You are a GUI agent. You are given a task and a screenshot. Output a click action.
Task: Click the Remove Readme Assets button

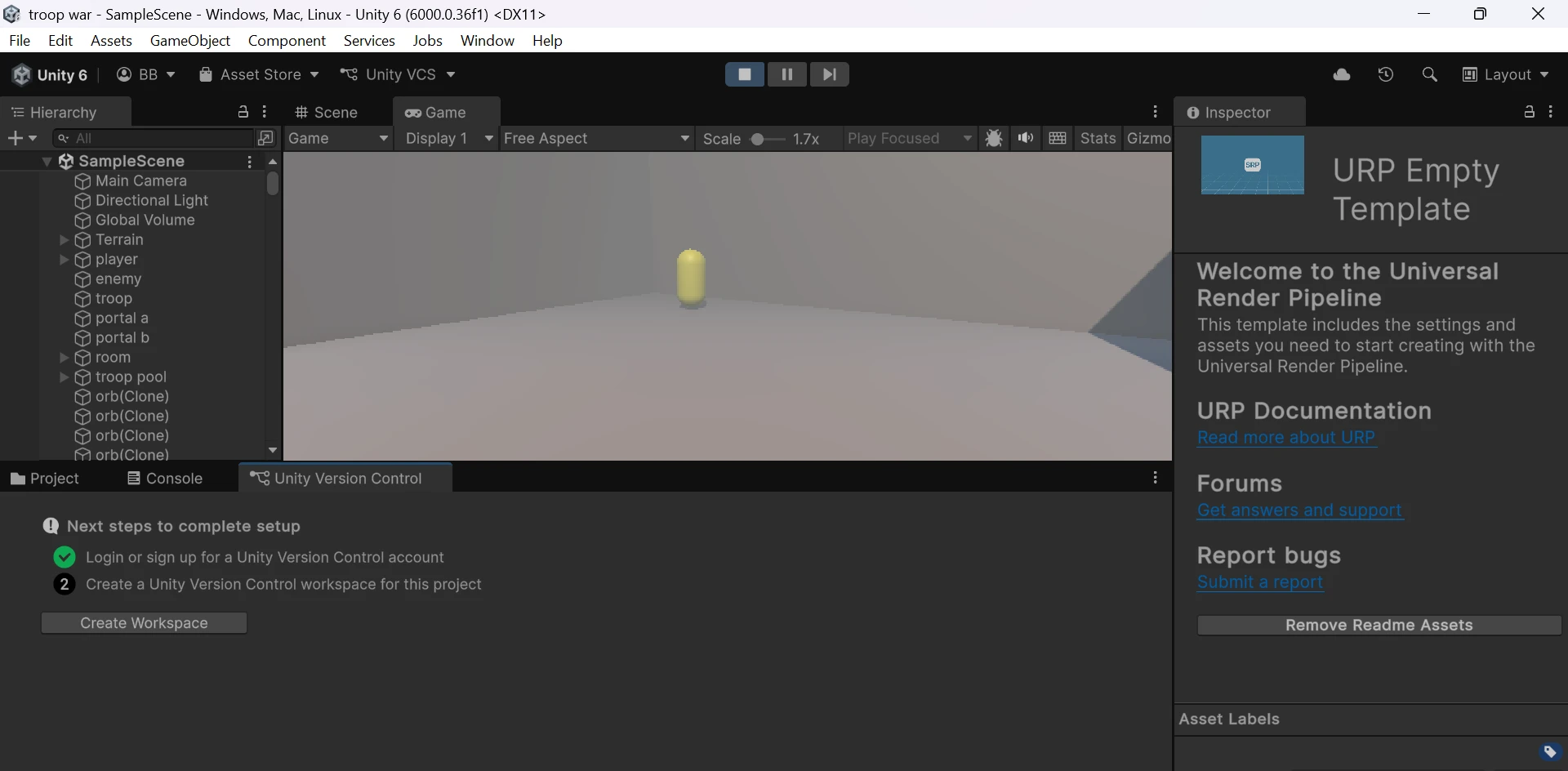tap(1379, 626)
